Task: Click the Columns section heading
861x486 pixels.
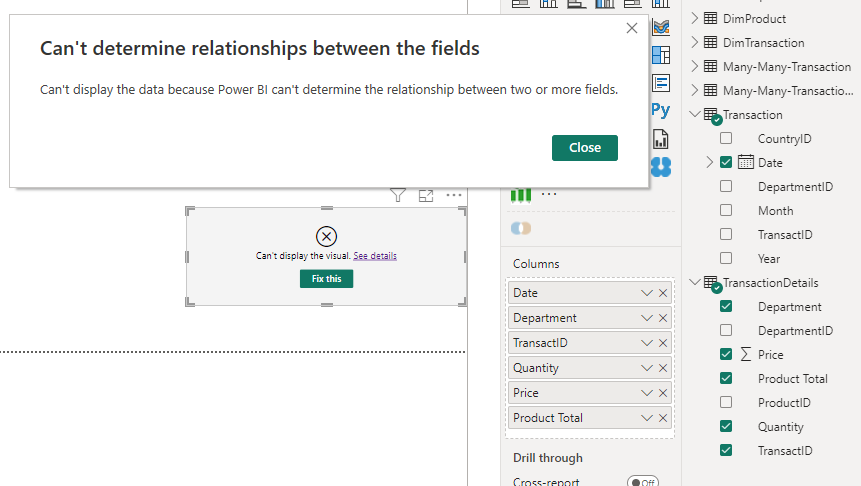Action: pos(536,264)
